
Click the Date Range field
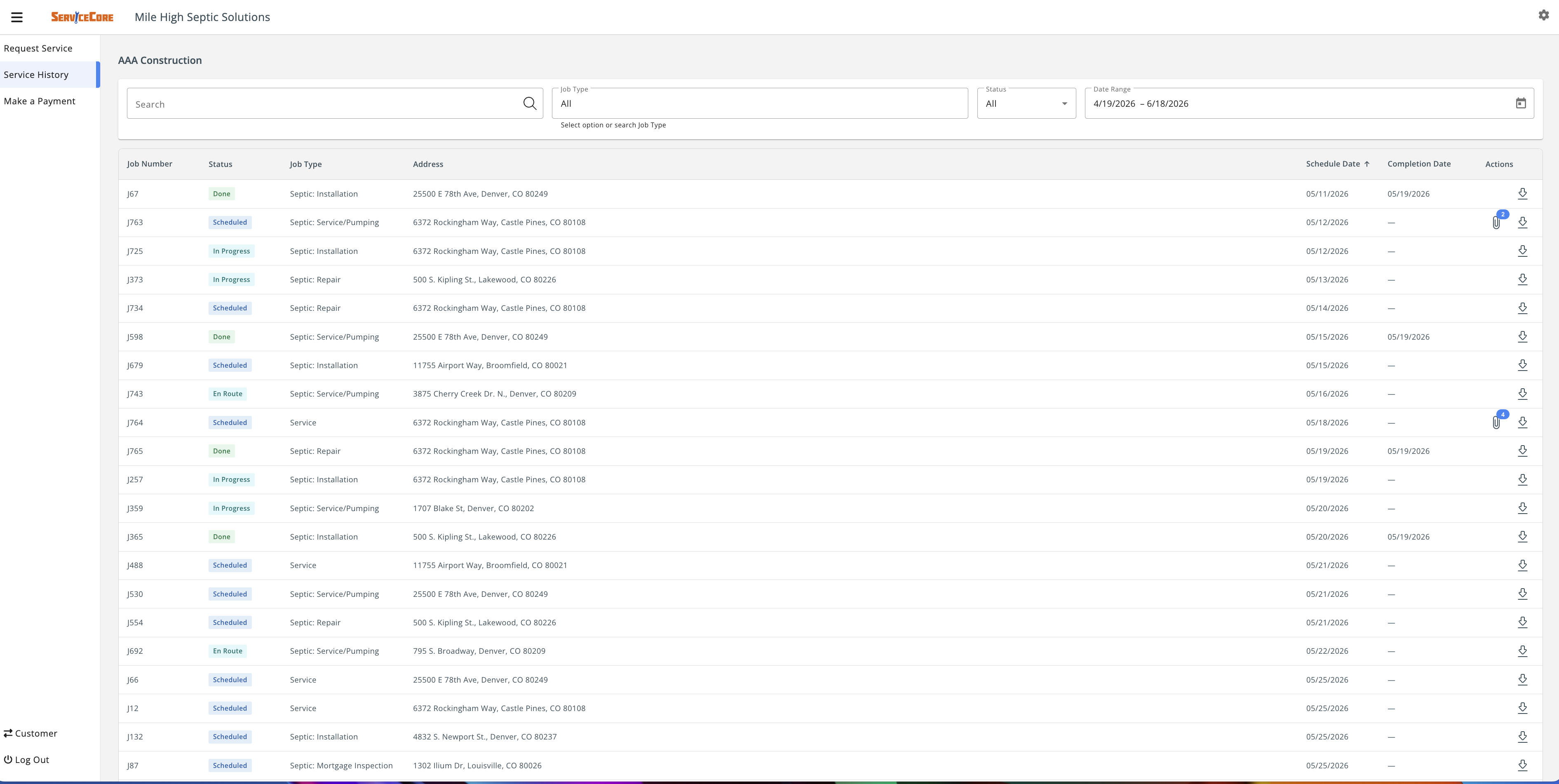[x=1309, y=103]
